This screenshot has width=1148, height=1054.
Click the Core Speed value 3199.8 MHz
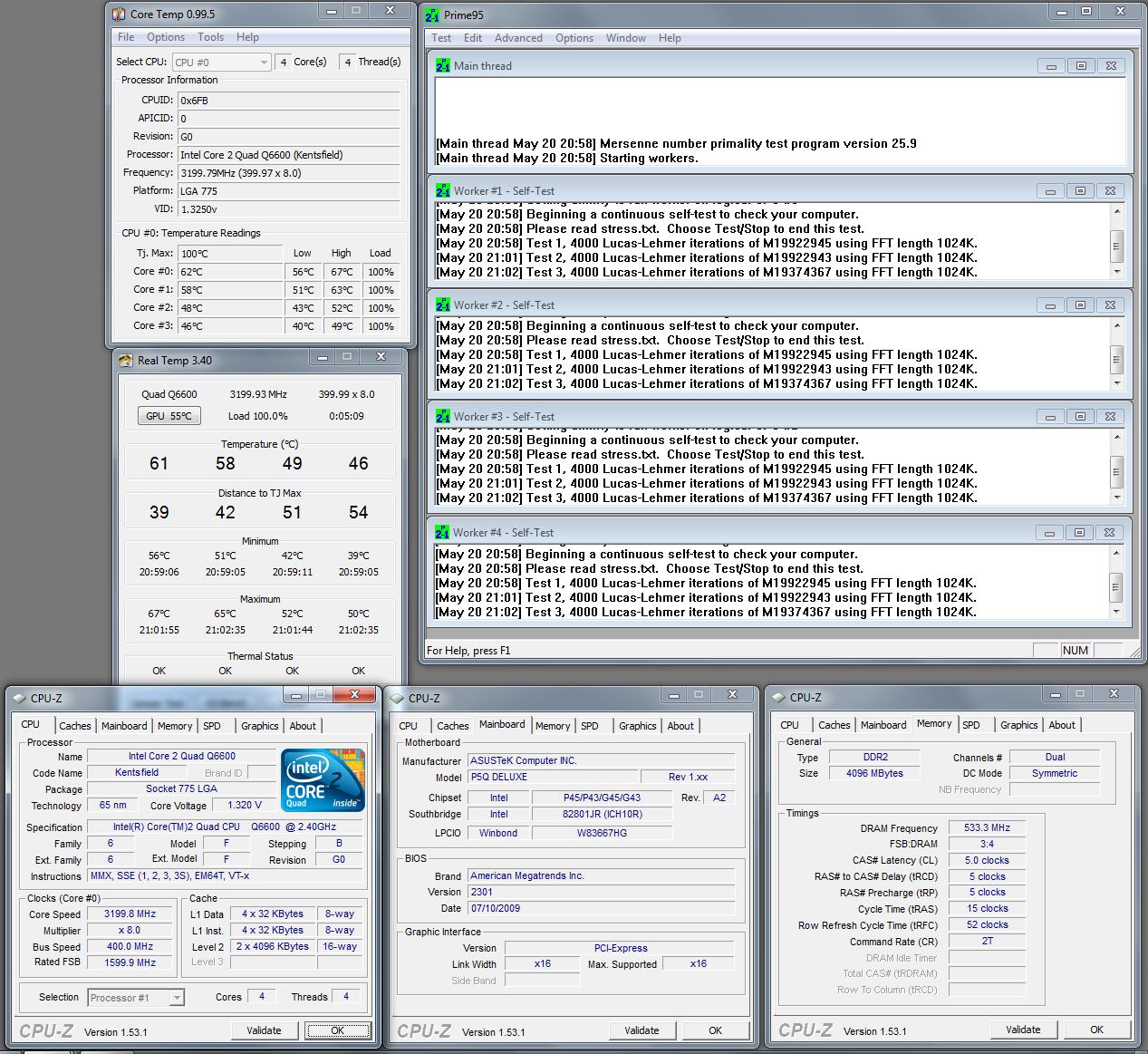pyautogui.click(x=130, y=914)
